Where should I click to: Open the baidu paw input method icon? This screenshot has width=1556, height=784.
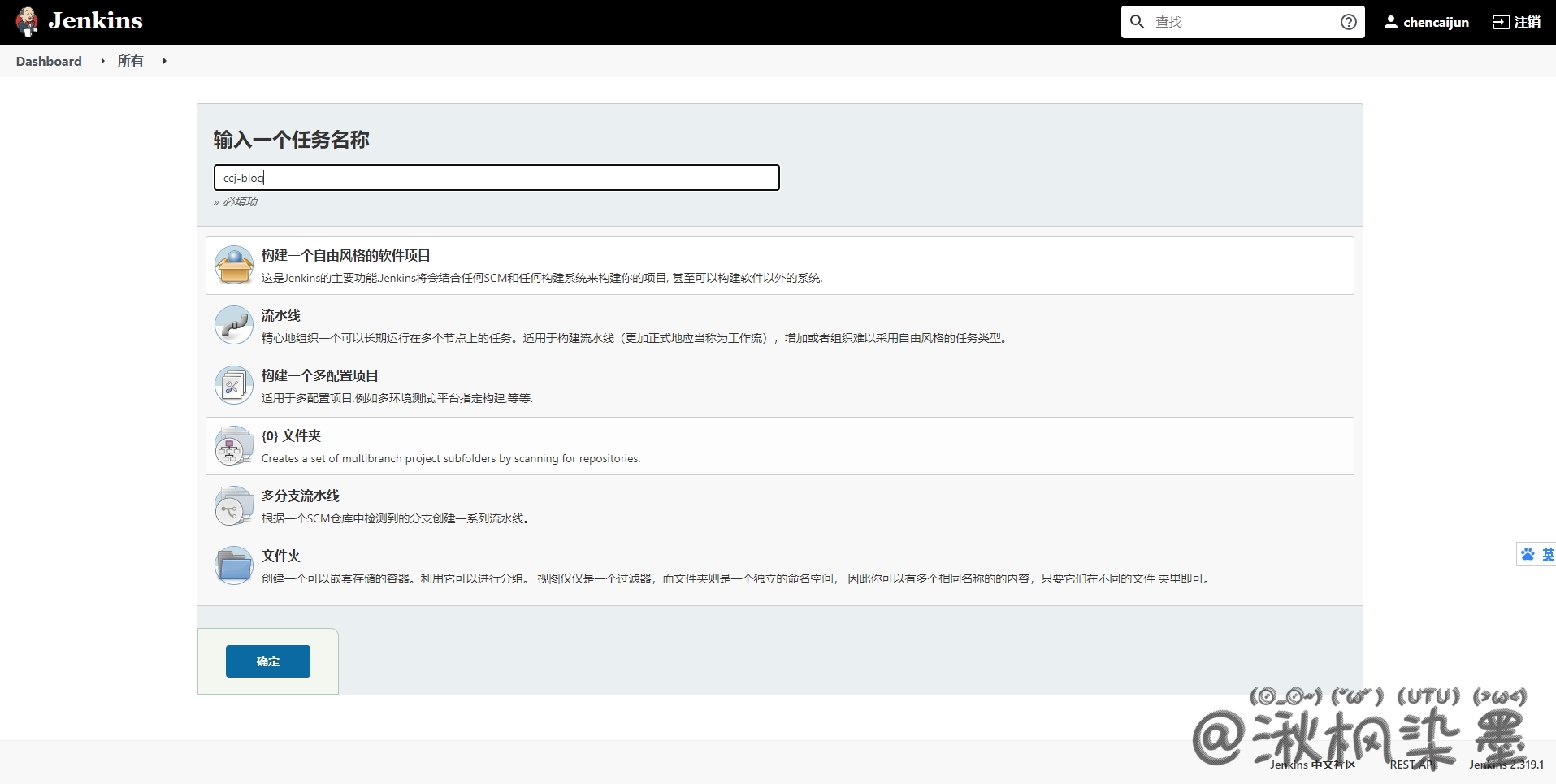coord(1528,554)
